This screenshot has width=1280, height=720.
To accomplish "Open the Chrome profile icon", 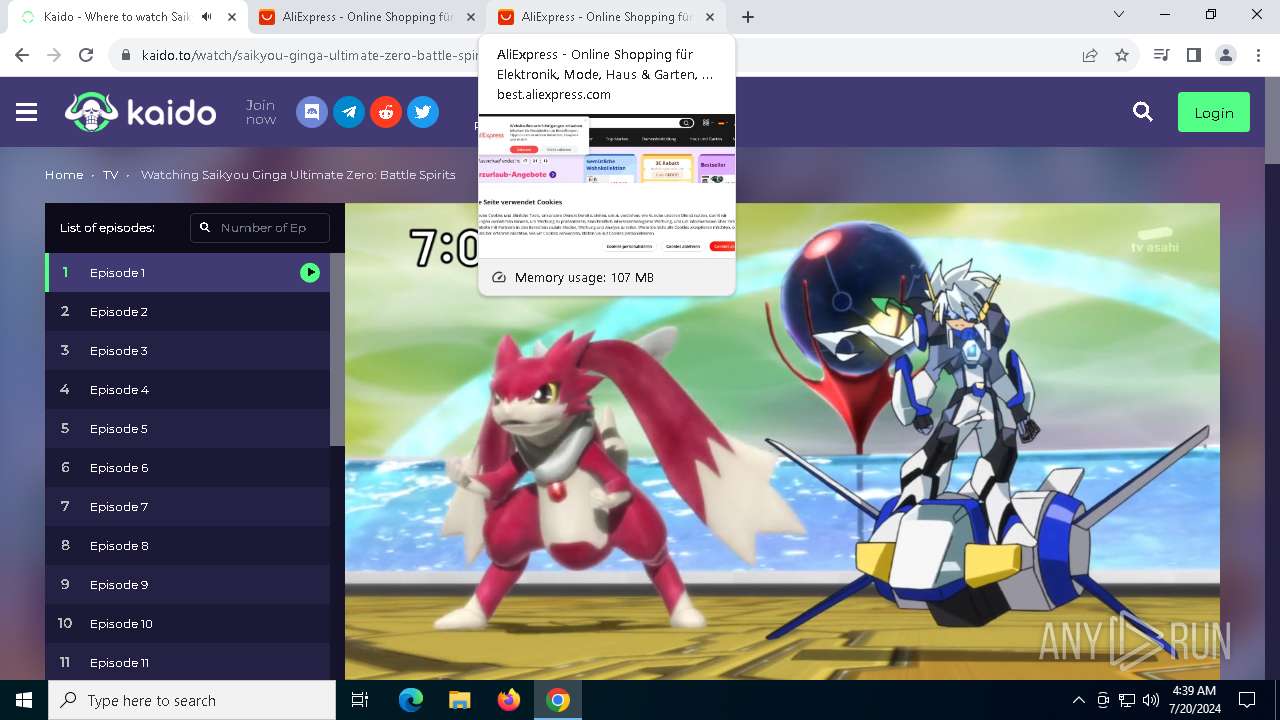I will (x=1225, y=55).
